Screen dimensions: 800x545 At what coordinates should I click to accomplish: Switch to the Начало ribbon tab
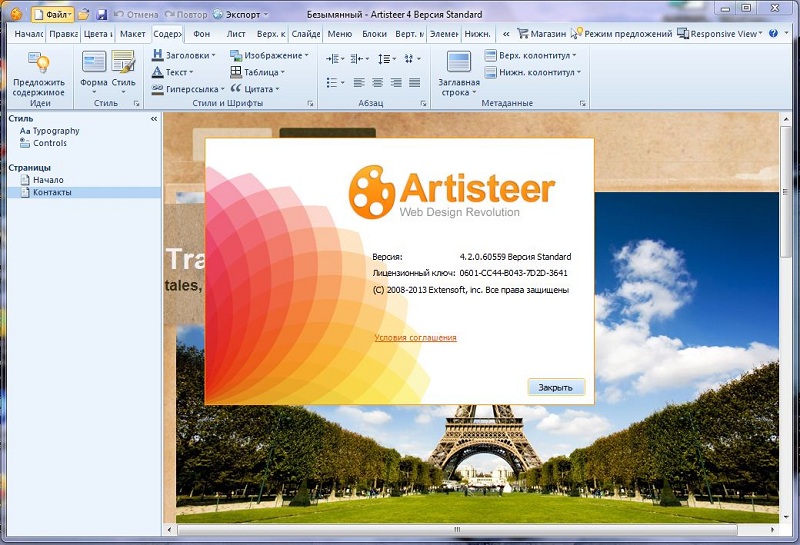pyautogui.click(x=28, y=34)
